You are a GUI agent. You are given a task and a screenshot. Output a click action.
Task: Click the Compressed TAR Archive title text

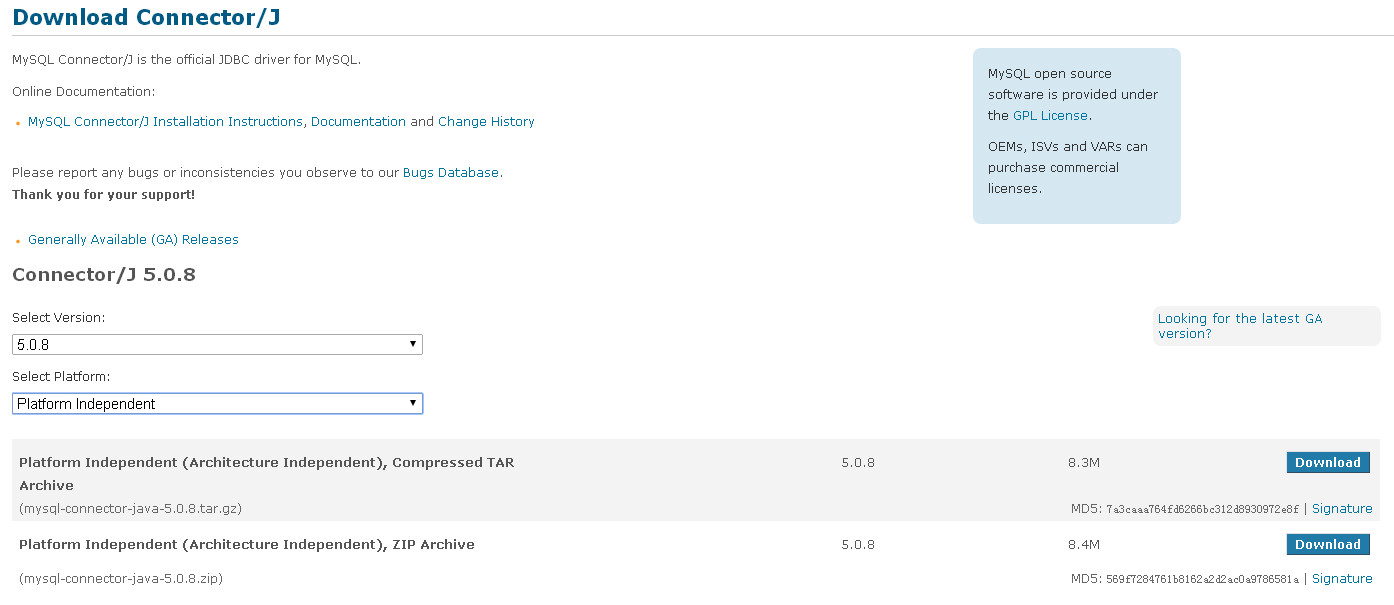(267, 474)
